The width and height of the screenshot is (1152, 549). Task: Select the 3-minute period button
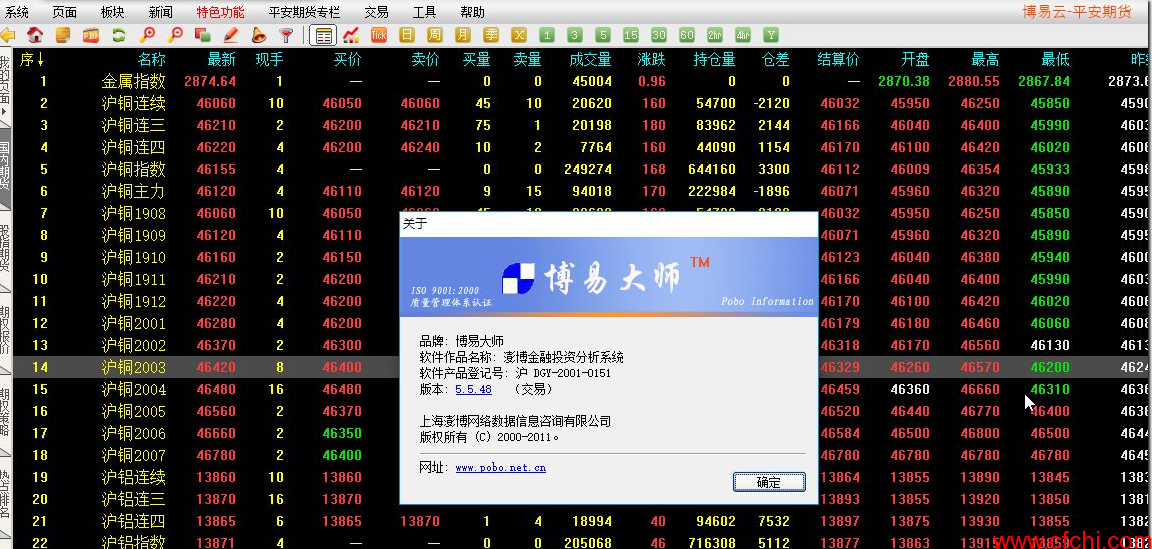point(575,35)
